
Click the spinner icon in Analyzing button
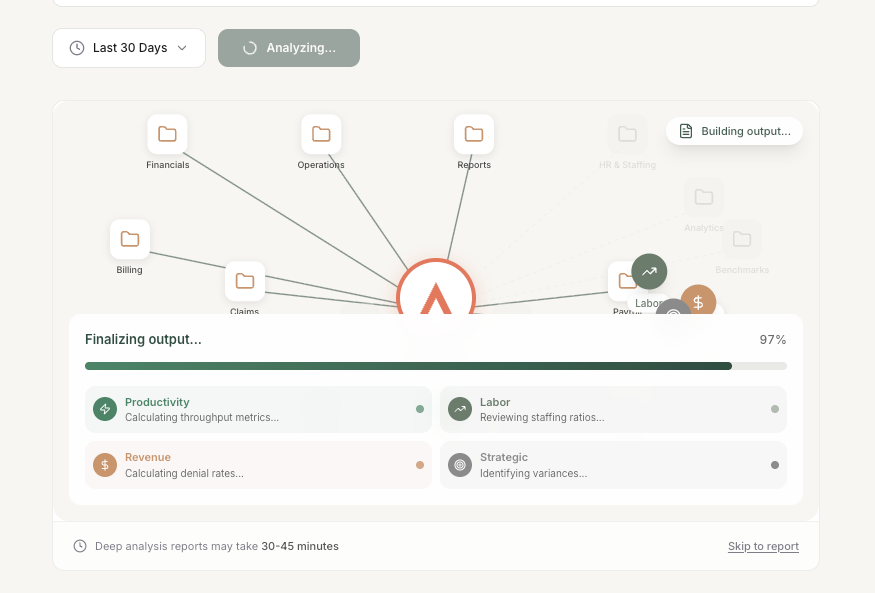(x=250, y=48)
